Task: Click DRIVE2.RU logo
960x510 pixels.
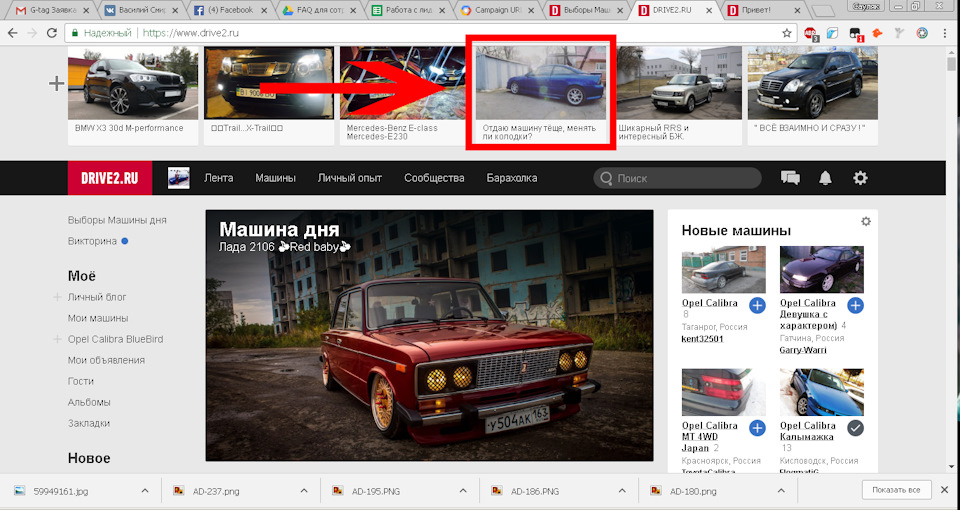Action: (110, 178)
